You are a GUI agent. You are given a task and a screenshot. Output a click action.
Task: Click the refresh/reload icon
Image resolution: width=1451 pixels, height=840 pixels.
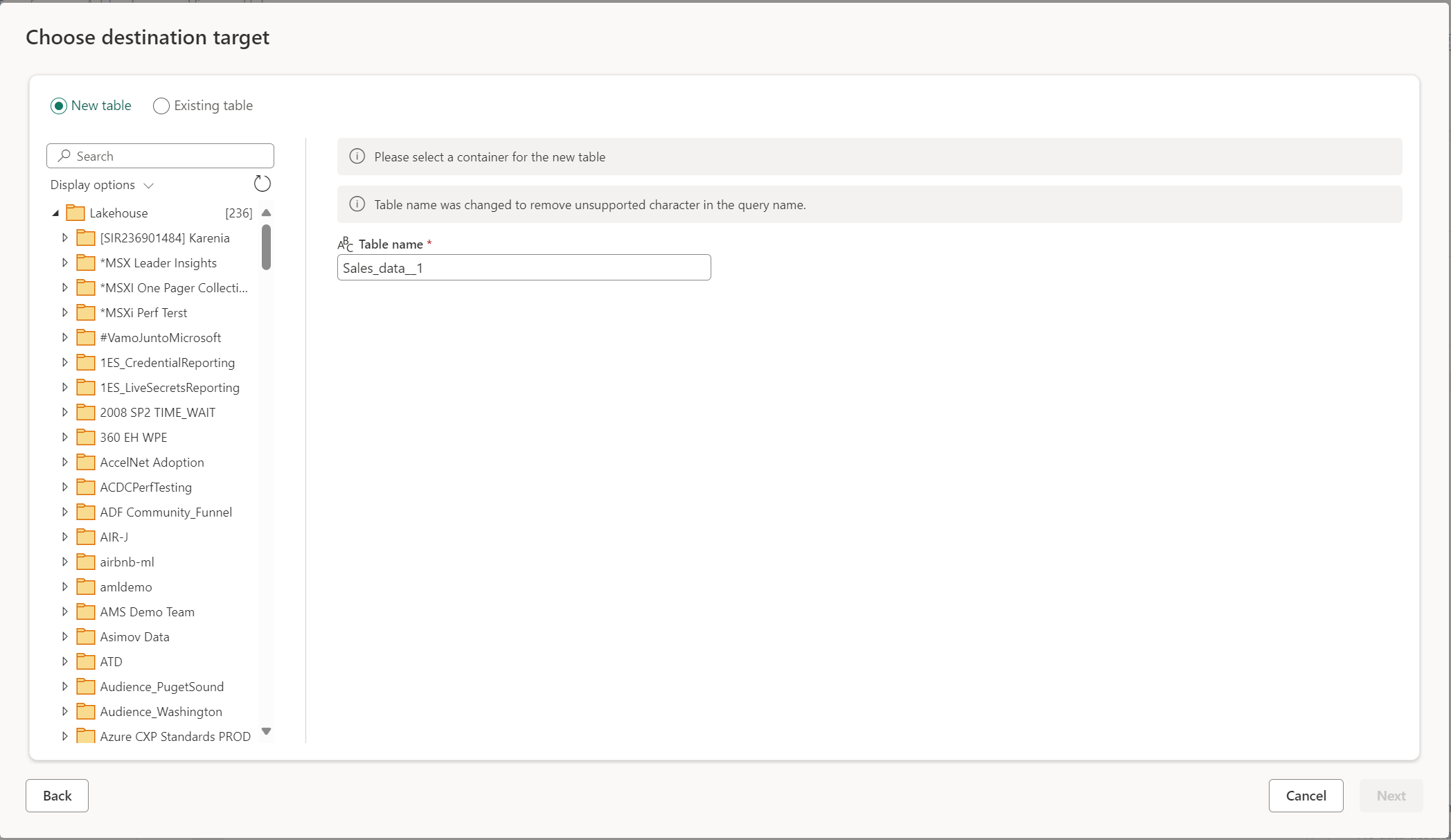pyautogui.click(x=262, y=184)
